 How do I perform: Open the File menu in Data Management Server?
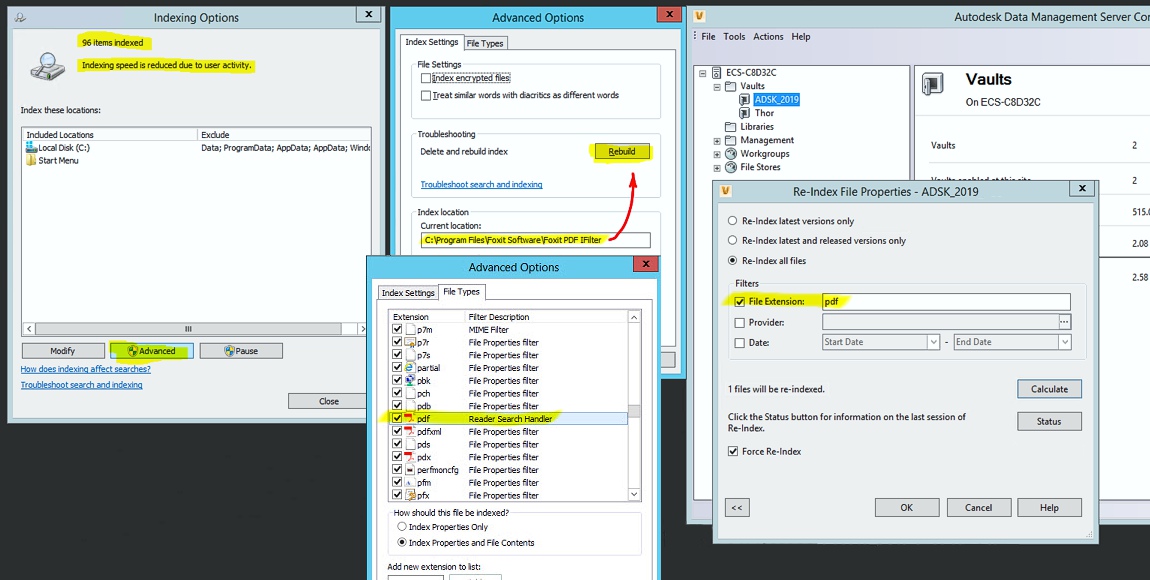(x=708, y=37)
